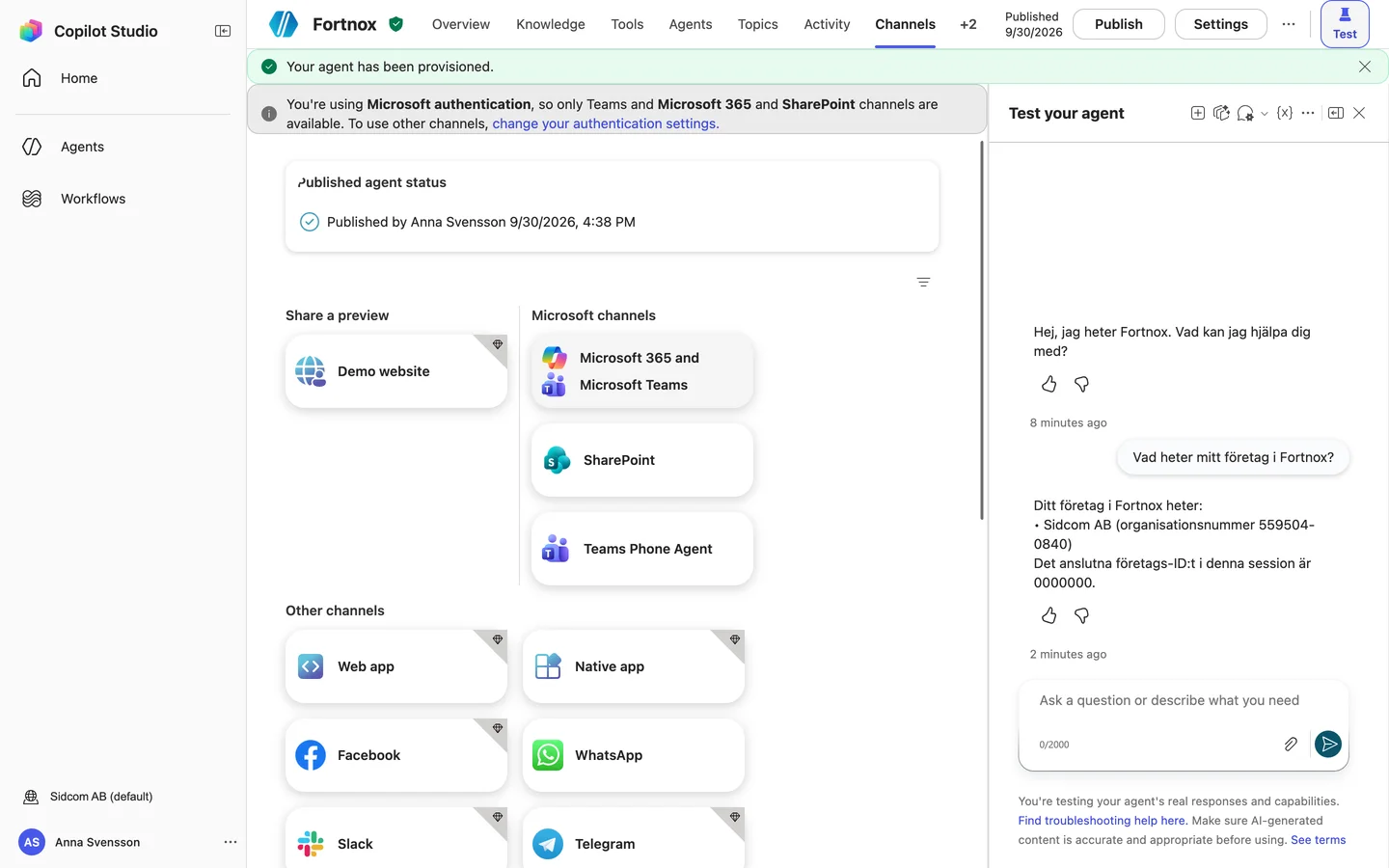Screen dimensions: 1389x868
Task: Navigate to Home in sidebar
Action: coord(79,78)
